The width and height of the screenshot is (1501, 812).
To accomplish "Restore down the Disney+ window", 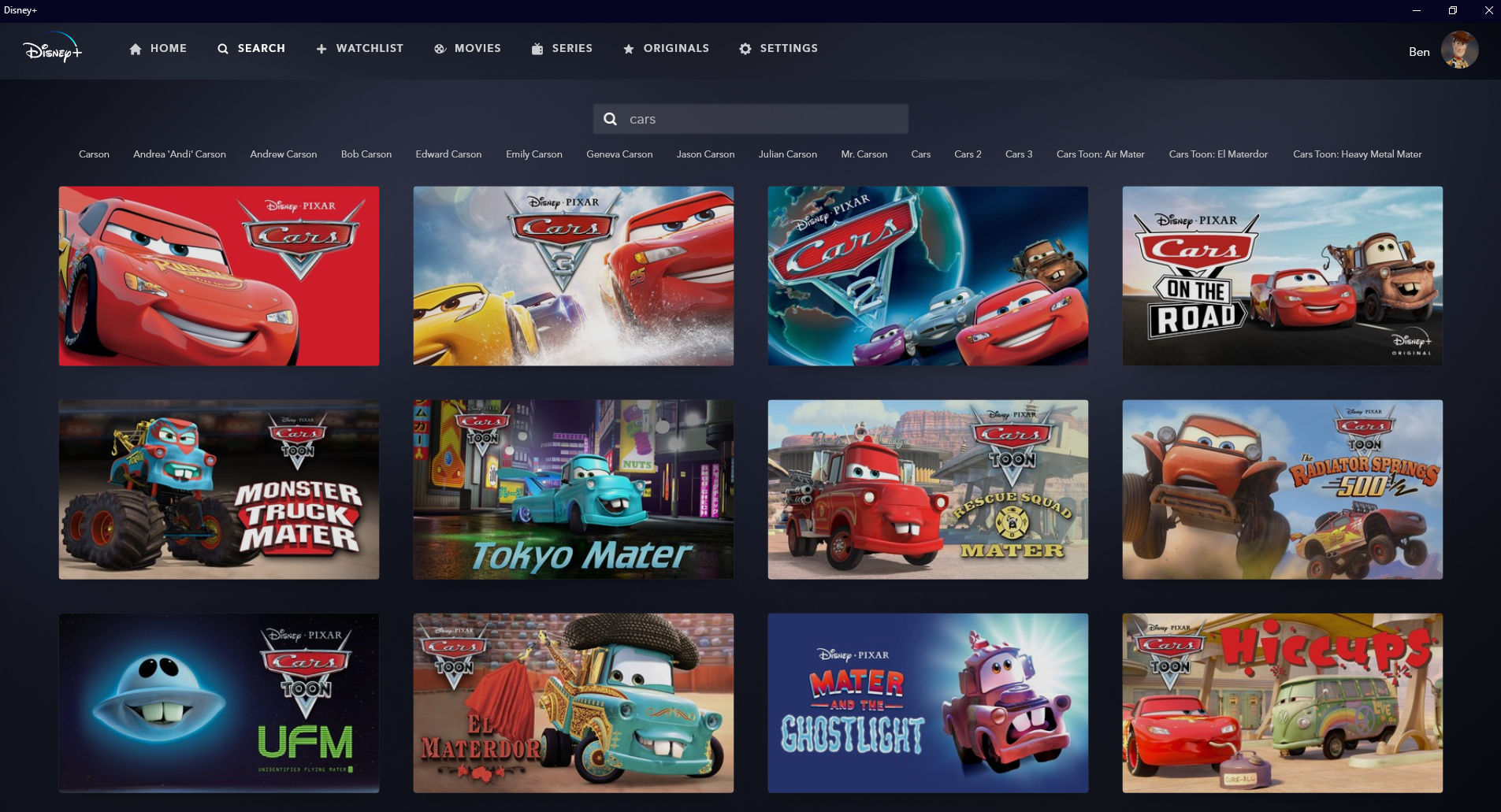I will [x=1452, y=10].
